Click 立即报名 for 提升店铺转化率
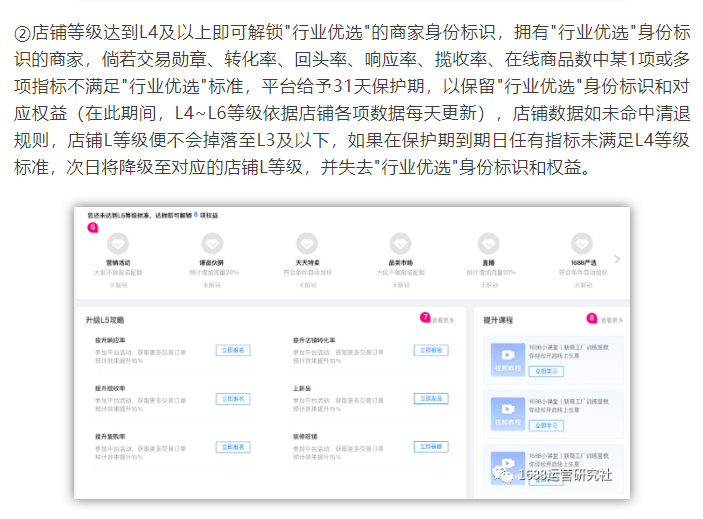 point(430,351)
